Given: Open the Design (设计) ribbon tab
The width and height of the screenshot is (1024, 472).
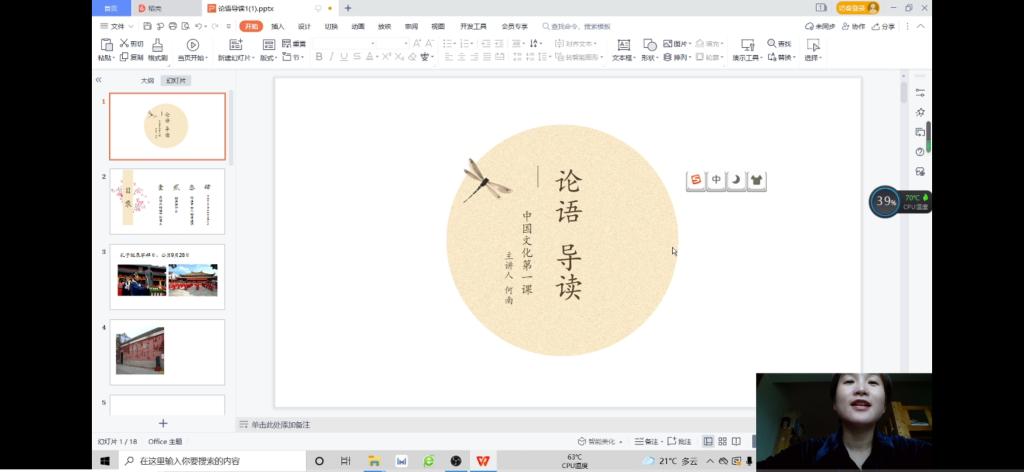Looking at the screenshot, I should click(x=304, y=26).
